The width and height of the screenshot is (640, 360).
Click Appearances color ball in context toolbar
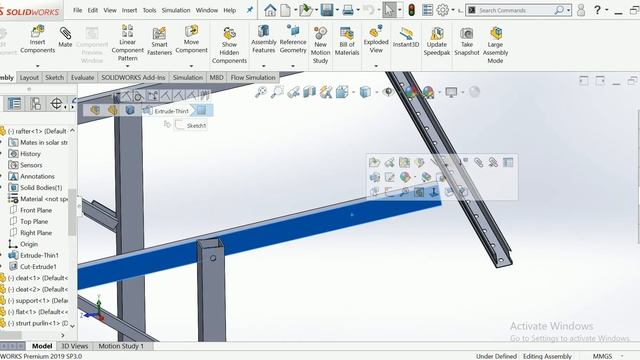click(405, 177)
